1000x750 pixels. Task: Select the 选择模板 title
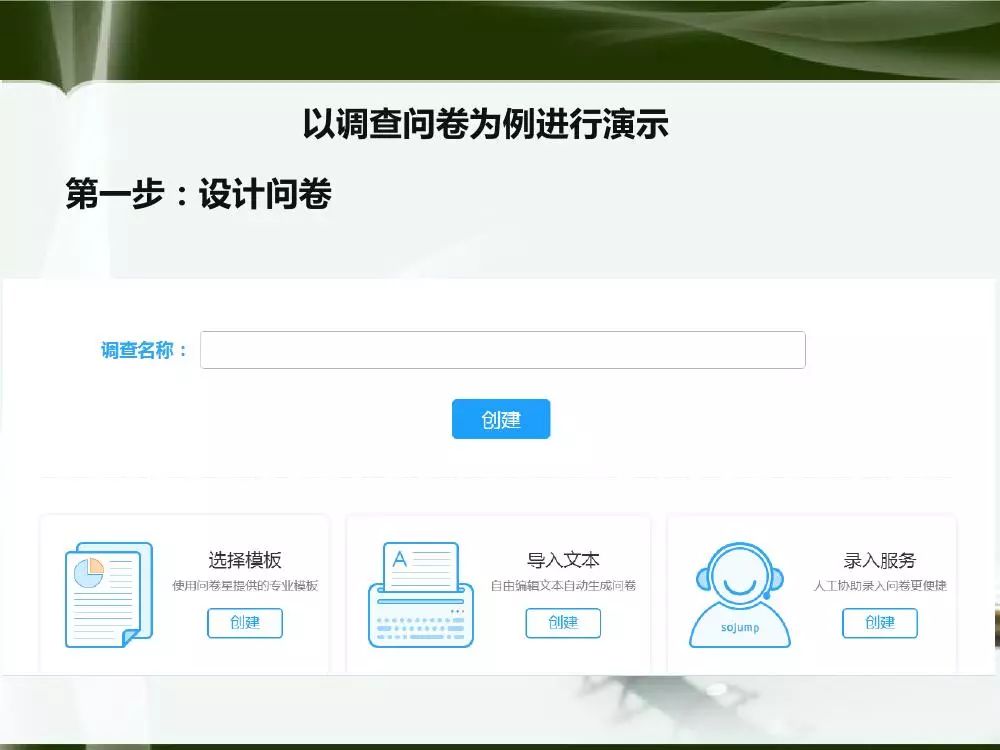(x=245, y=560)
